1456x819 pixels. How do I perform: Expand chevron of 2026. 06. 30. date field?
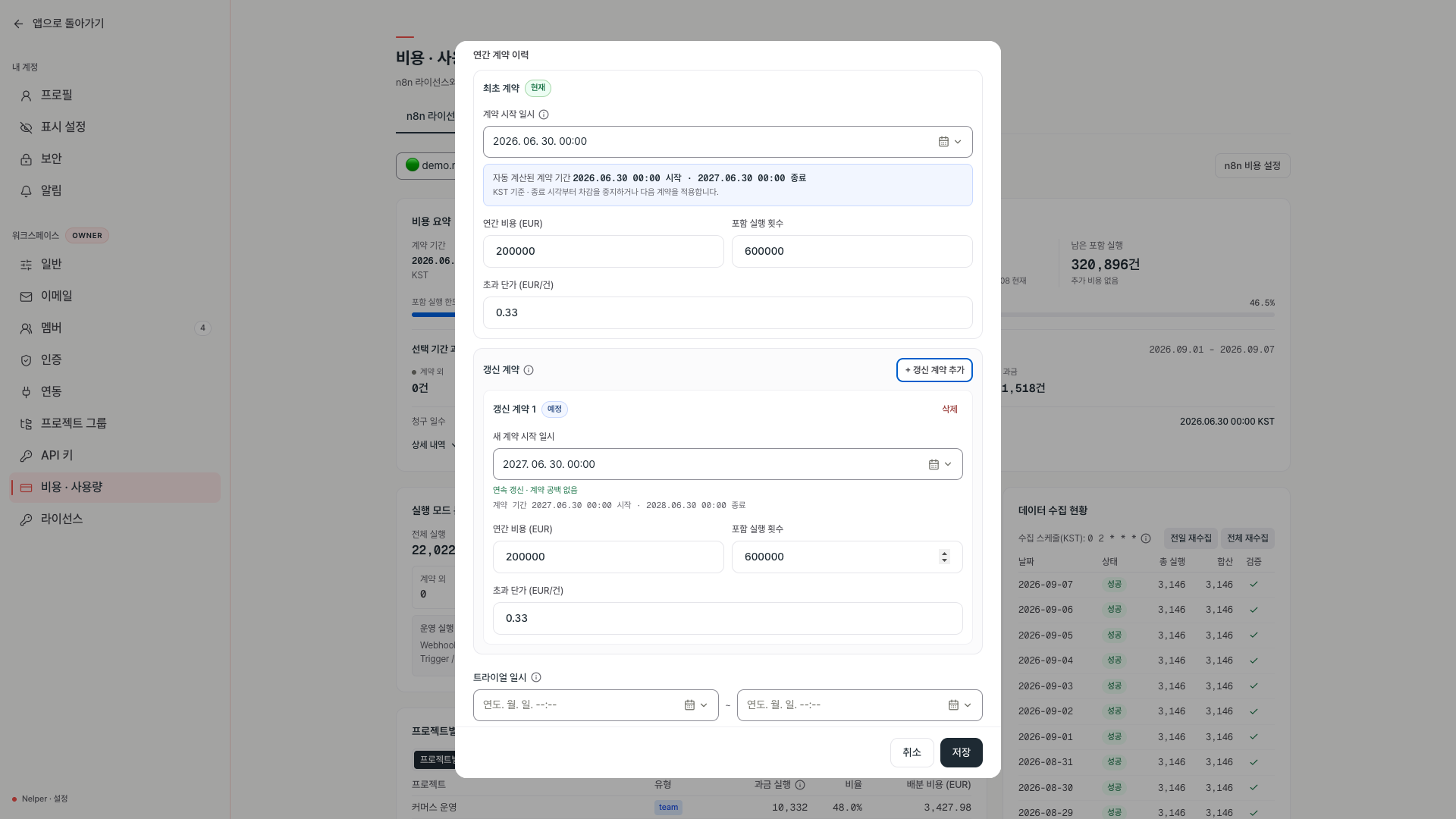tap(958, 142)
